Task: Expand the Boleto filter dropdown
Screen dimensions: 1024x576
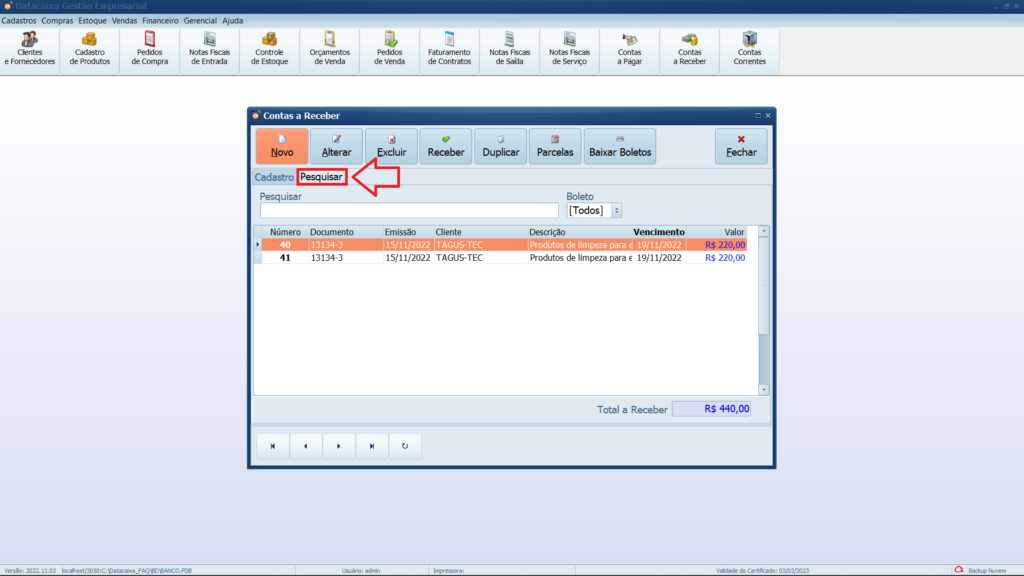Action: click(x=616, y=211)
